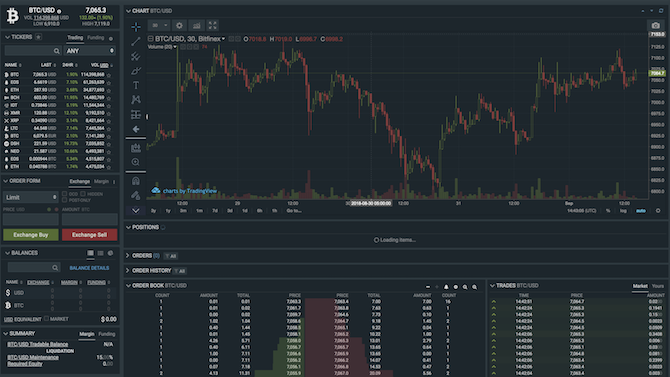This screenshot has width=670, height=377.
Task: Click the last order book zoom icon
Action: point(474,287)
